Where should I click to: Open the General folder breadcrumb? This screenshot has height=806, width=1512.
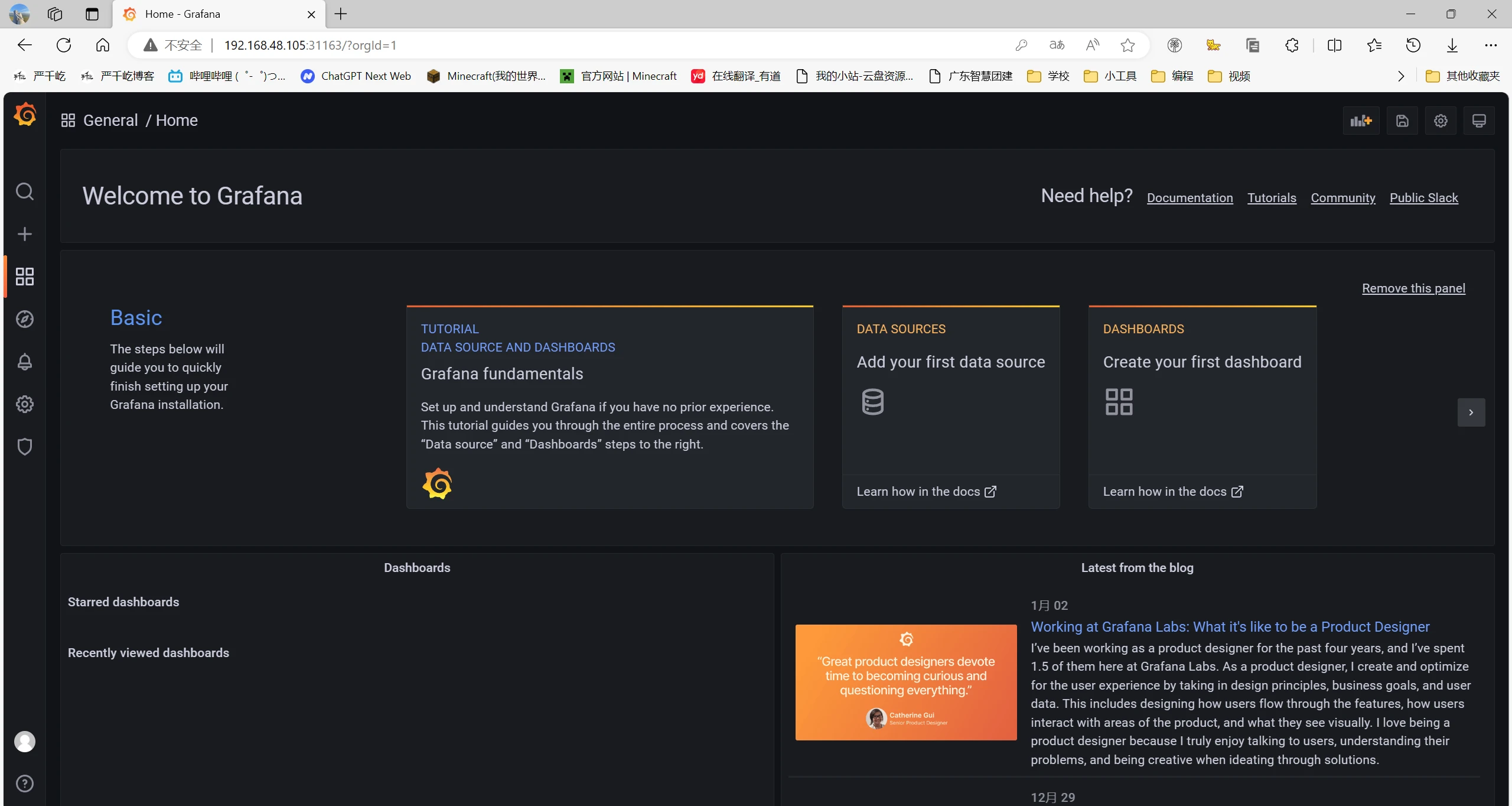coord(110,121)
